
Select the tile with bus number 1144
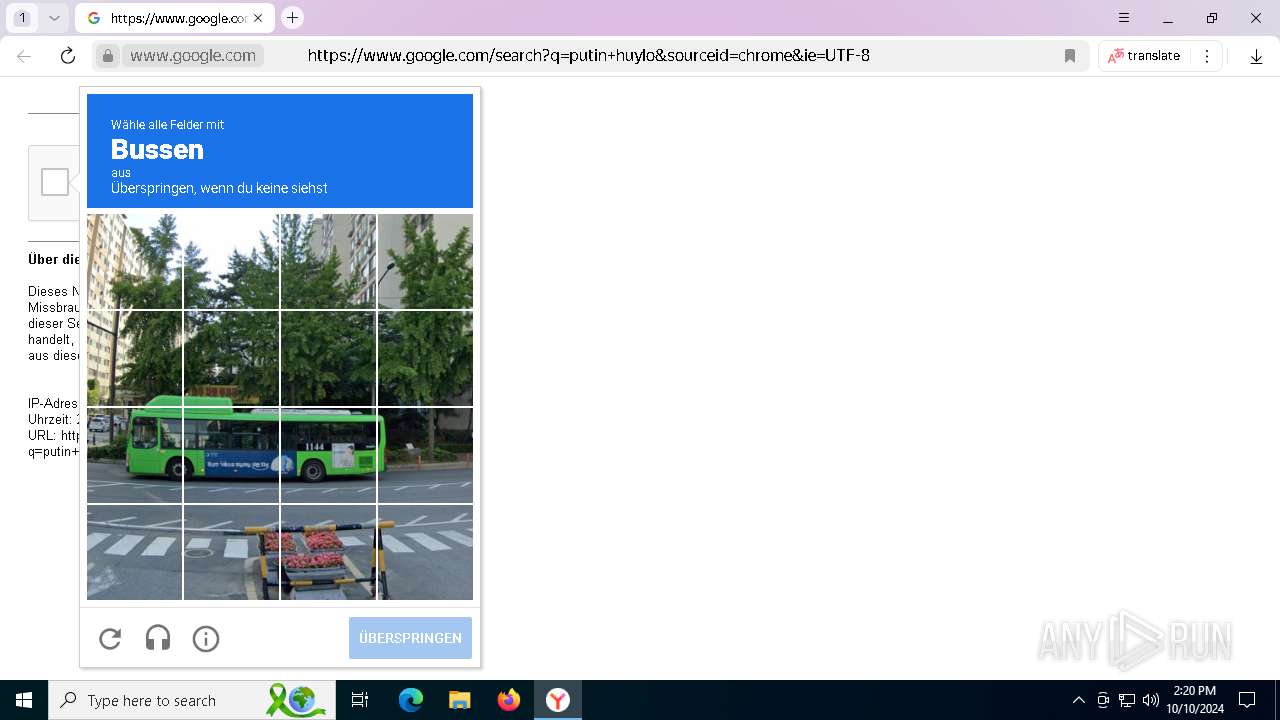click(x=328, y=455)
